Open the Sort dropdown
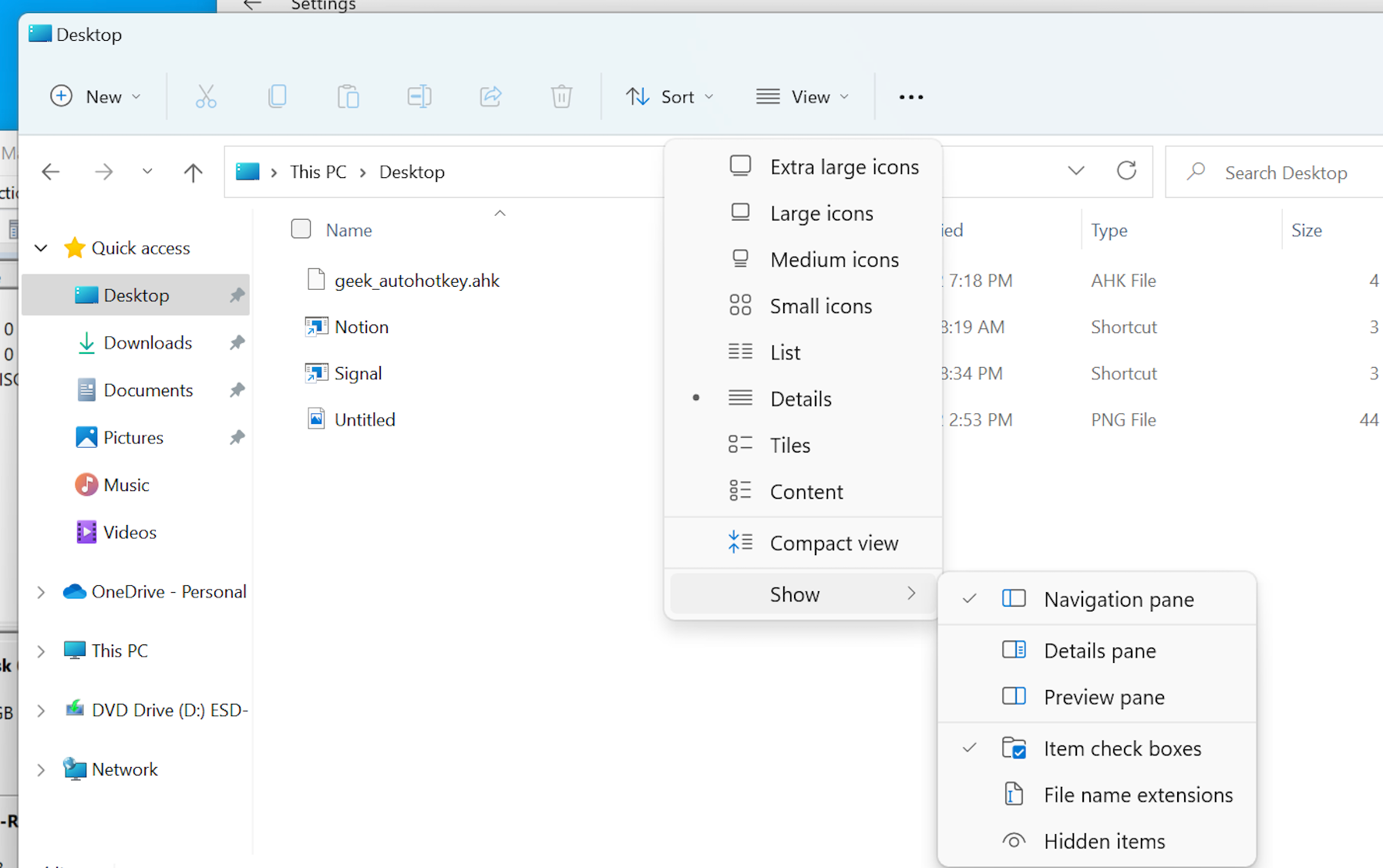 point(670,96)
